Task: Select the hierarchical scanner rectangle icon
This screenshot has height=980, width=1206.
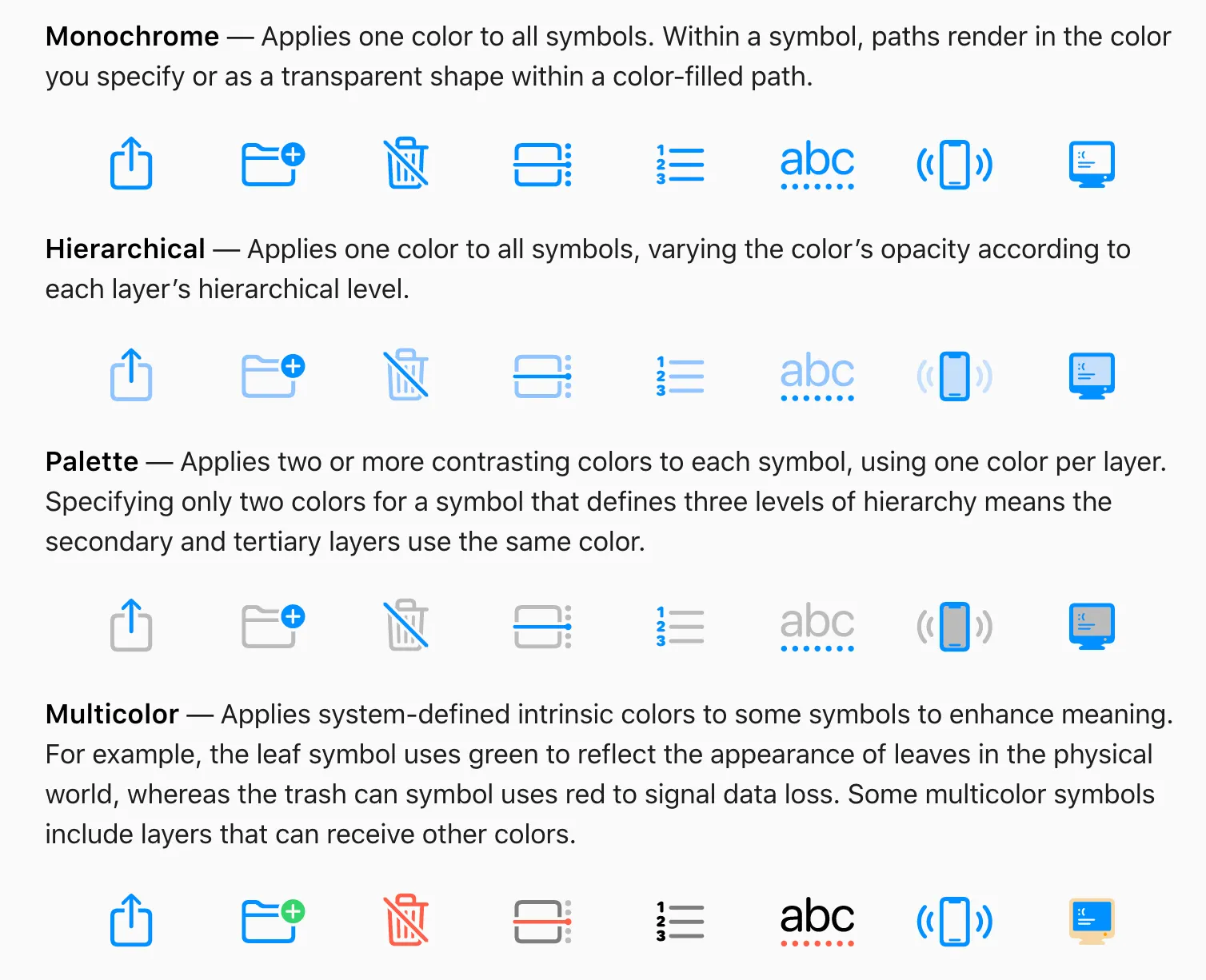Action: click(542, 376)
